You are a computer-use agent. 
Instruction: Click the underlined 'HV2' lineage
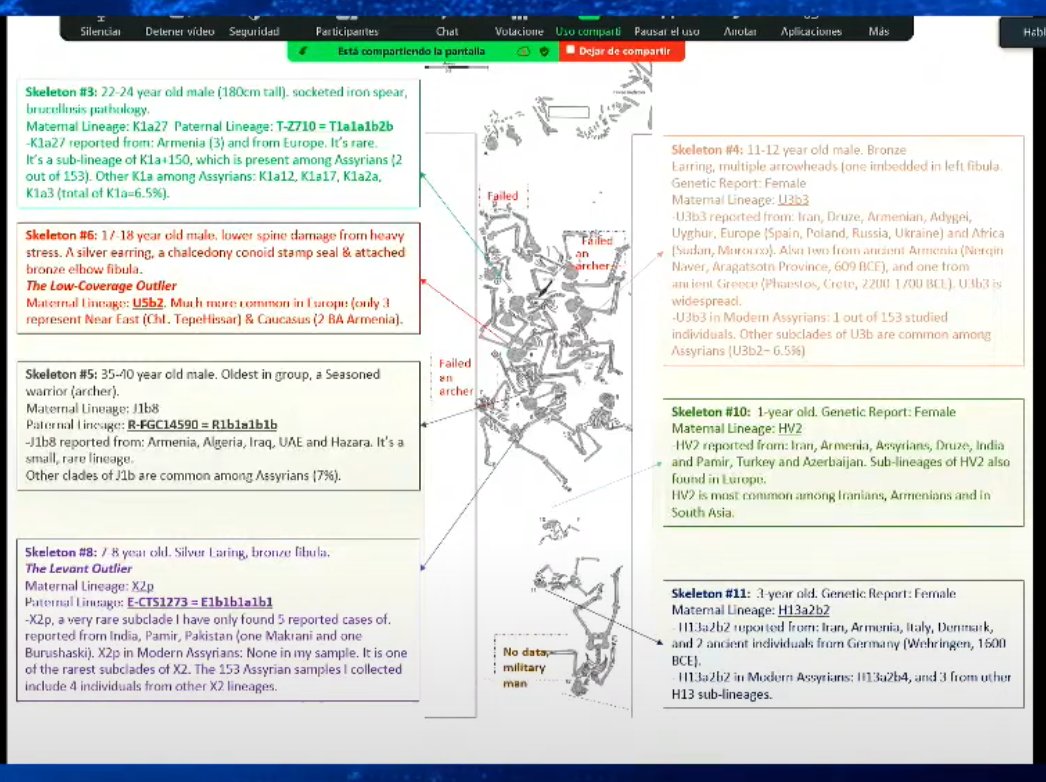coord(791,429)
